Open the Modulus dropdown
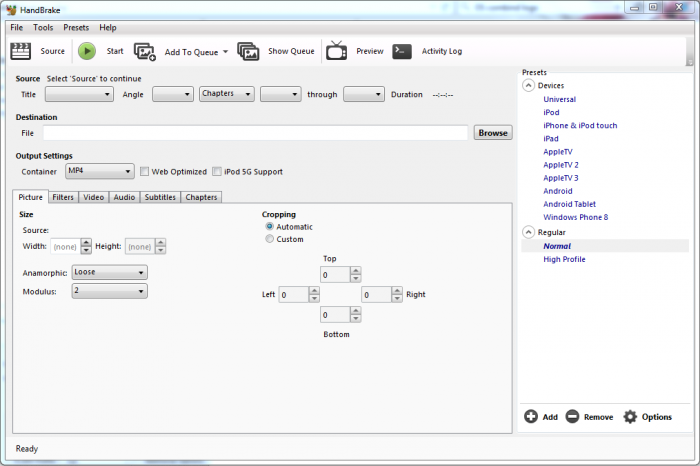 click(x=109, y=291)
